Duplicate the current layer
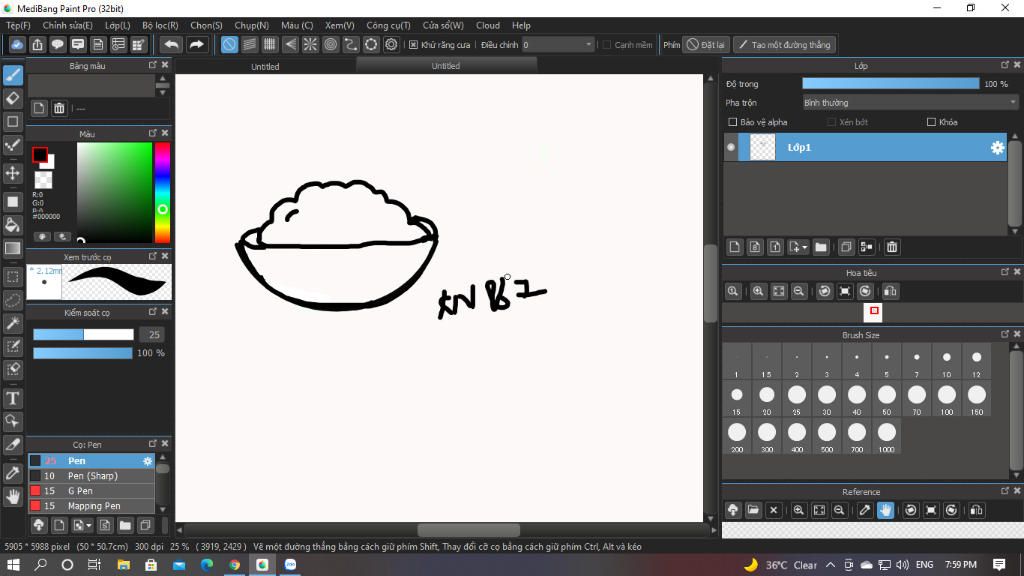Viewport: 1024px width, 576px height. [x=846, y=247]
